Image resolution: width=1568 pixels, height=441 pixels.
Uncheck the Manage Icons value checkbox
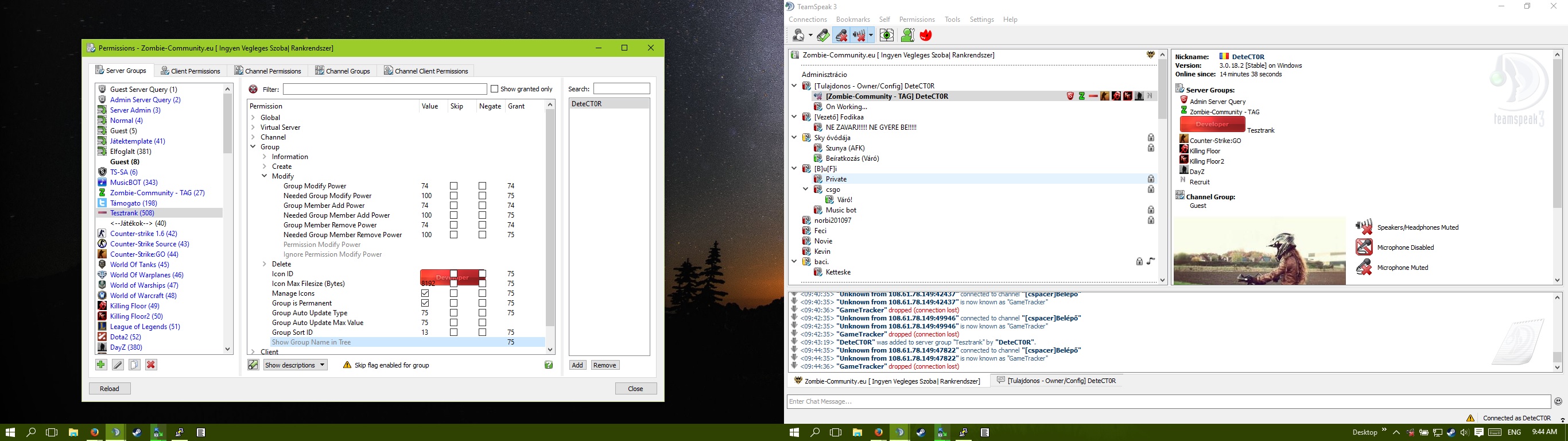click(x=425, y=293)
